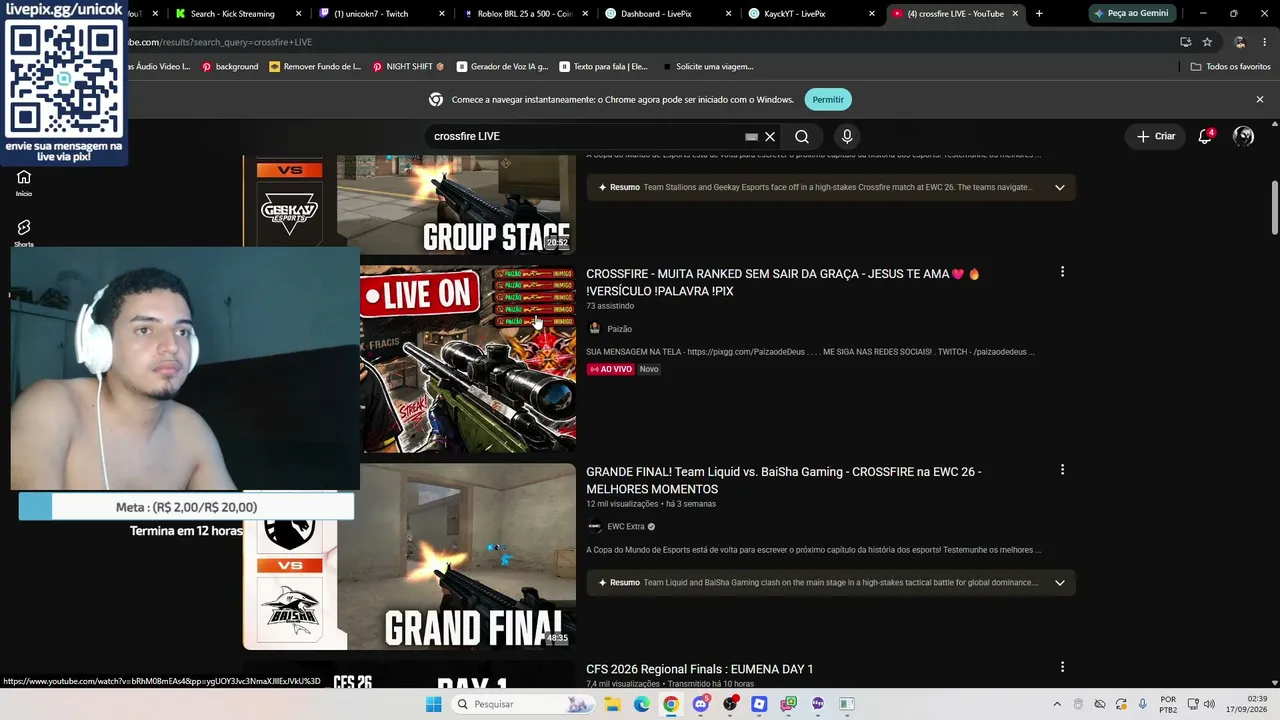Open the CROSSFIRE - MUITA RANKED live title
Image resolution: width=1280 pixels, height=720 pixels.
point(783,282)
